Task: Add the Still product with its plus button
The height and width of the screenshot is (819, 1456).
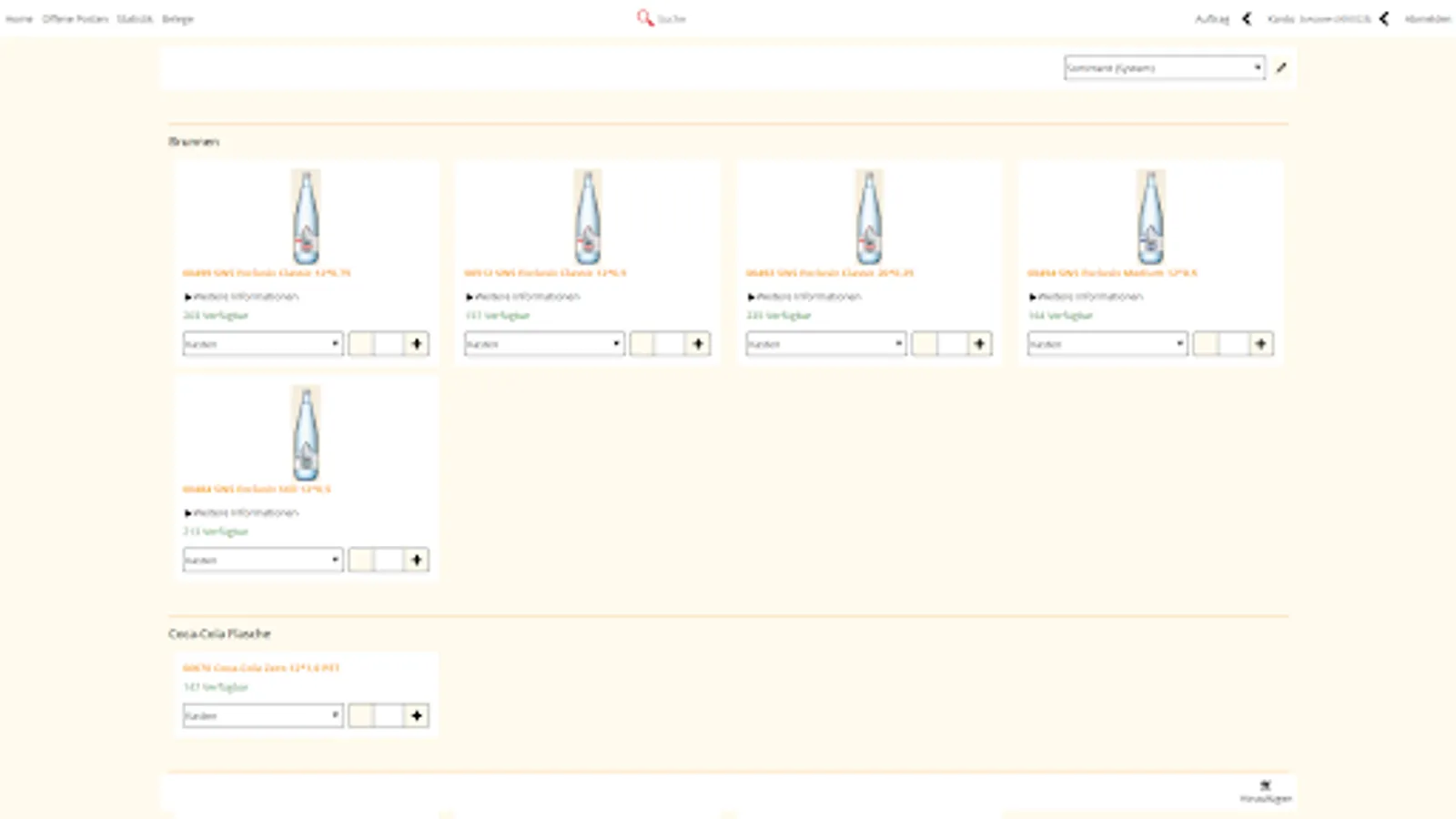Action: pyautogui.click(x=416, y=561)
